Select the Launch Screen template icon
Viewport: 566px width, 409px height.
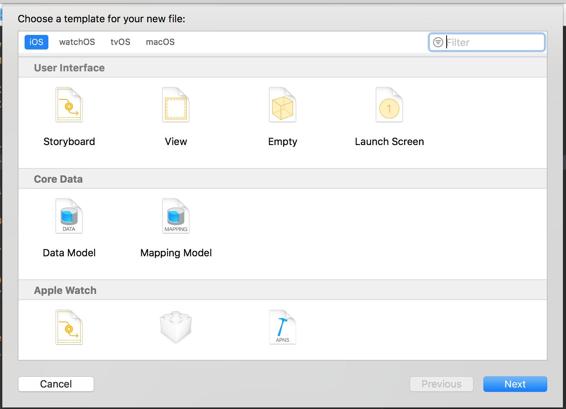(x=389, y=105)
